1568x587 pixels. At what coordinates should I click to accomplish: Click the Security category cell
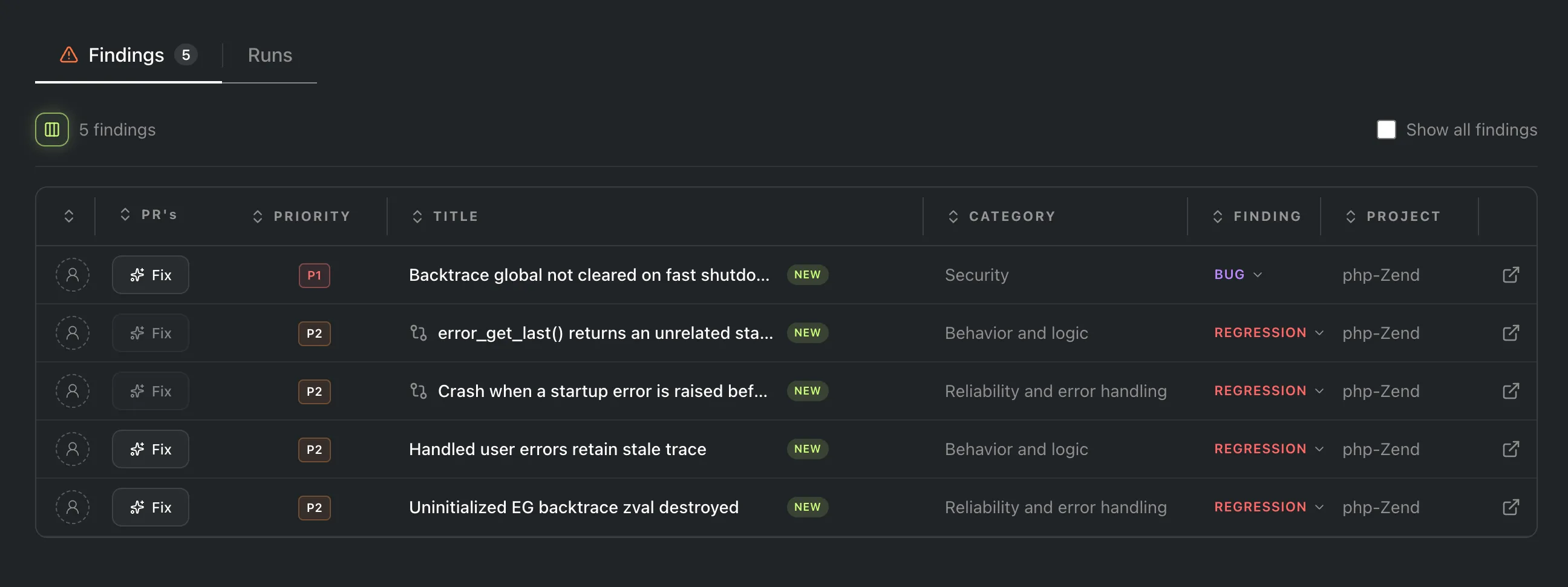click(x=976, y=275)
